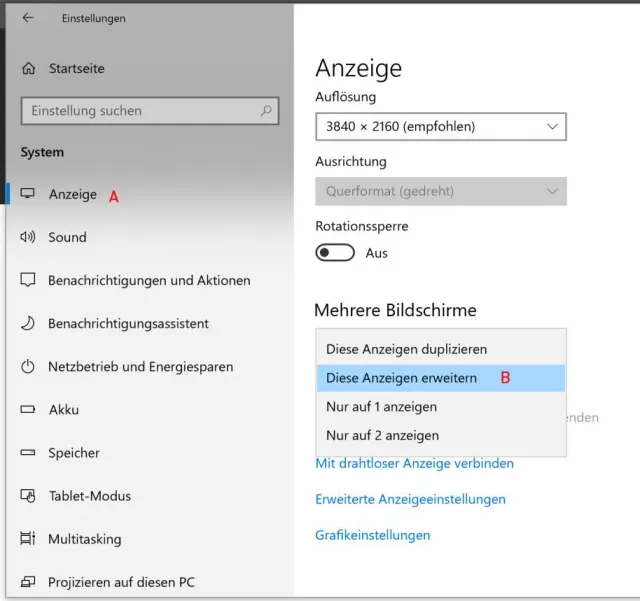
Task: Select Diese Anzeigen erweitern option
Action: pos(402,378)
